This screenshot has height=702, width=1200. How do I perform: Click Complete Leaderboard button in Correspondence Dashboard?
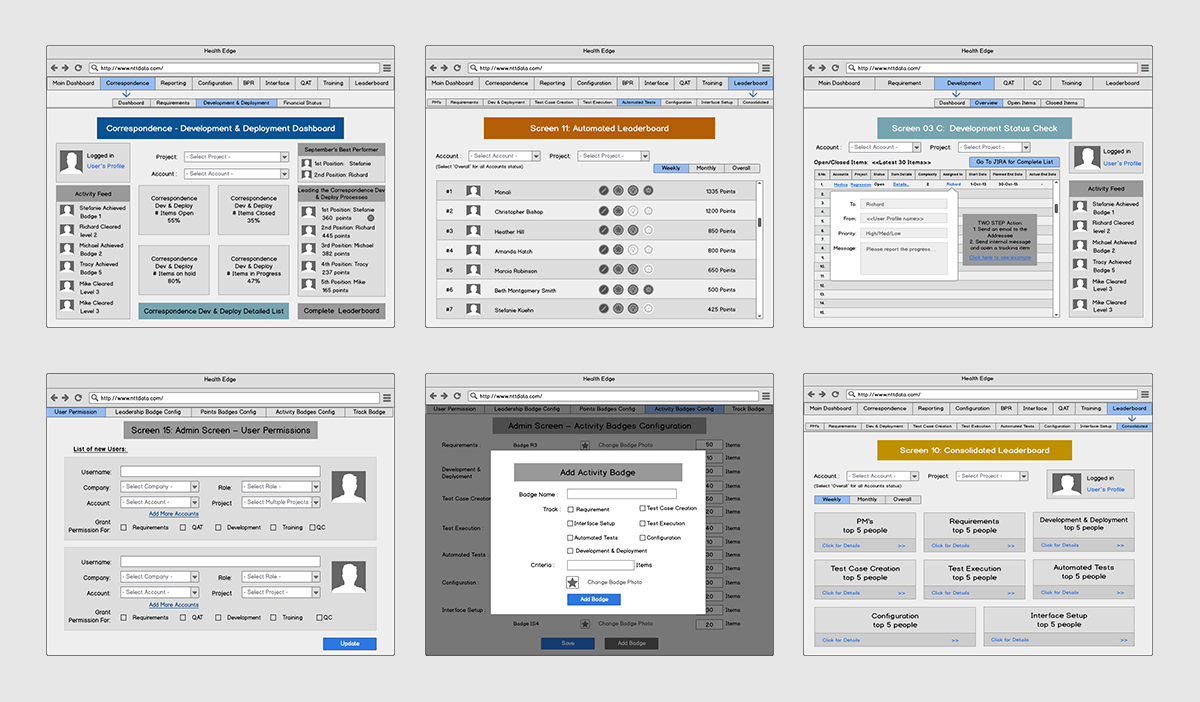click(341, 311)
